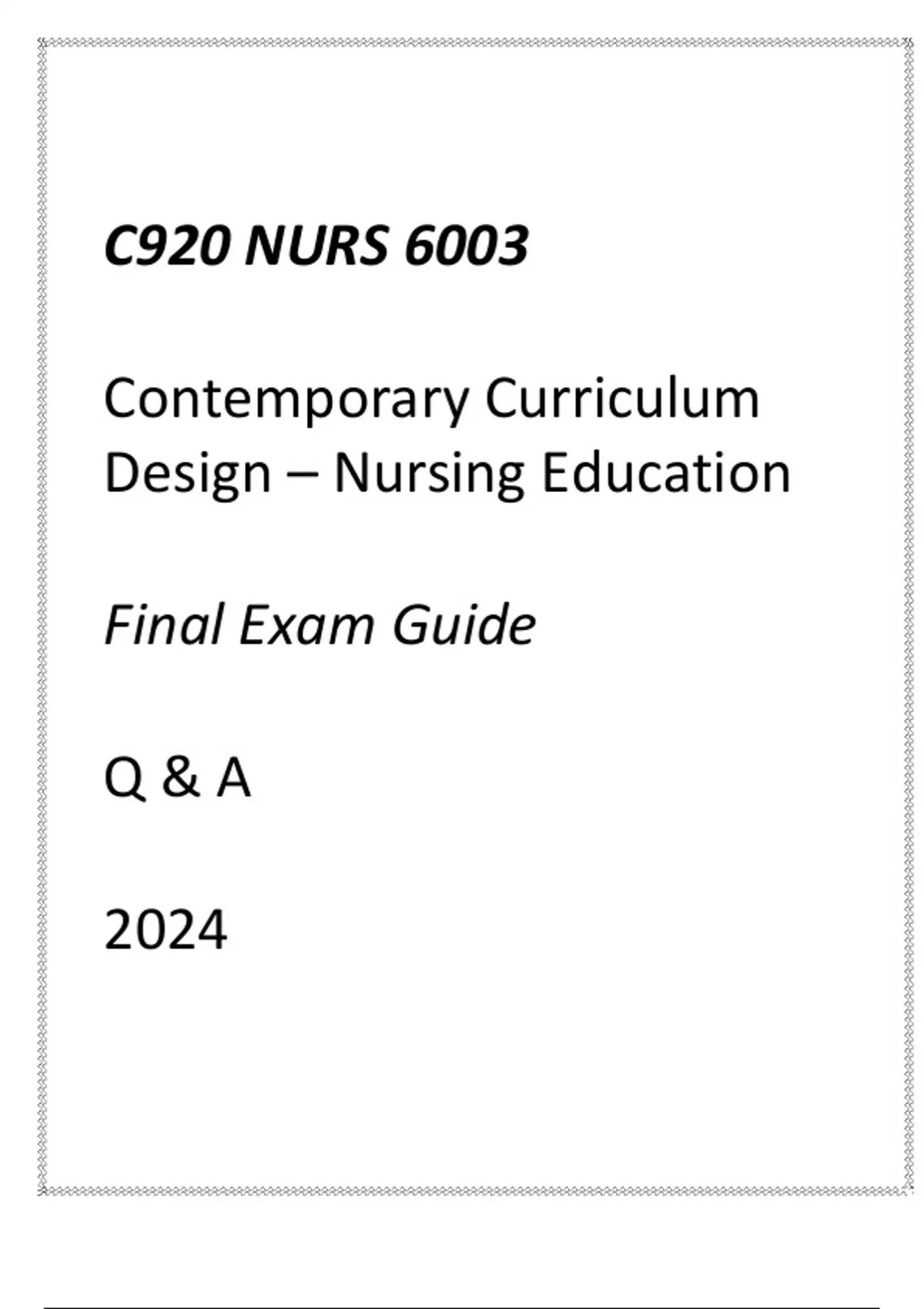
Task: Click the year "2024"
Action: pos(166,930)
